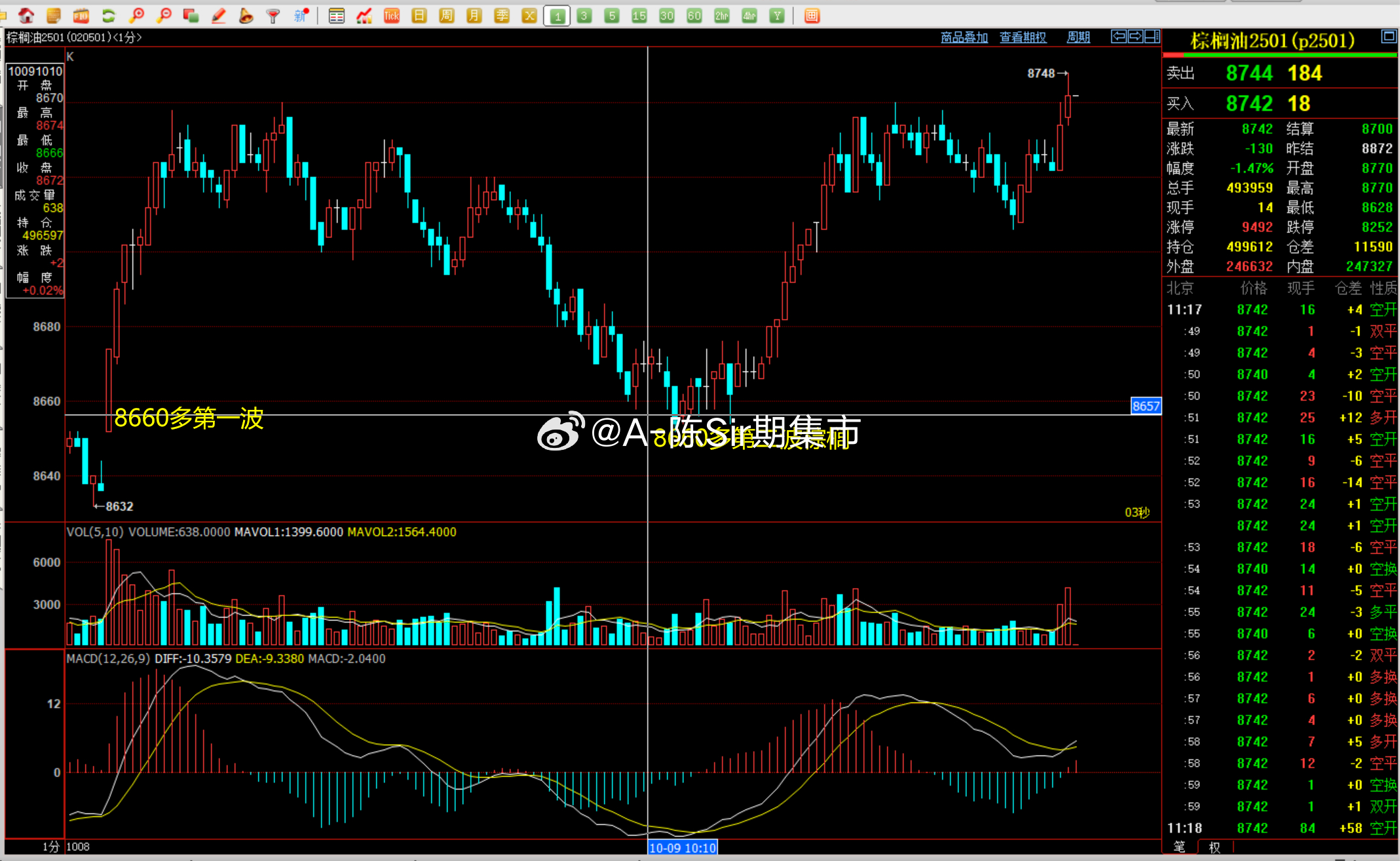Select the daily 日 period icon
The image size is (1400, 861).
tap(419, 16)
